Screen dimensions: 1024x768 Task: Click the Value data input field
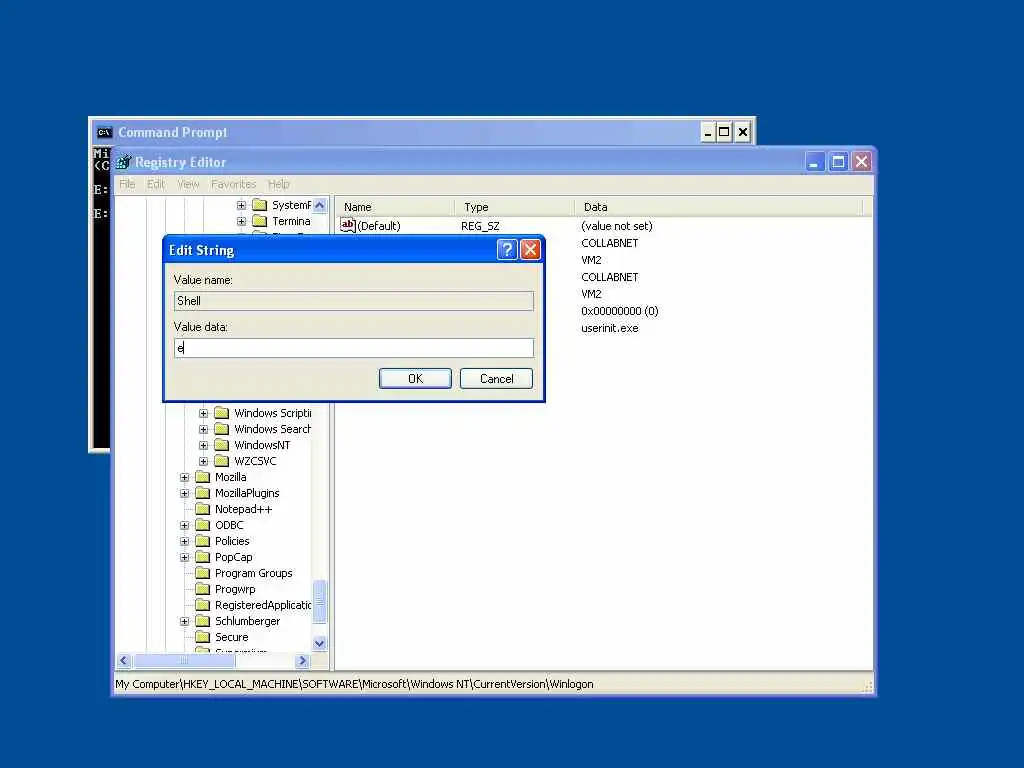coord(354,348)
